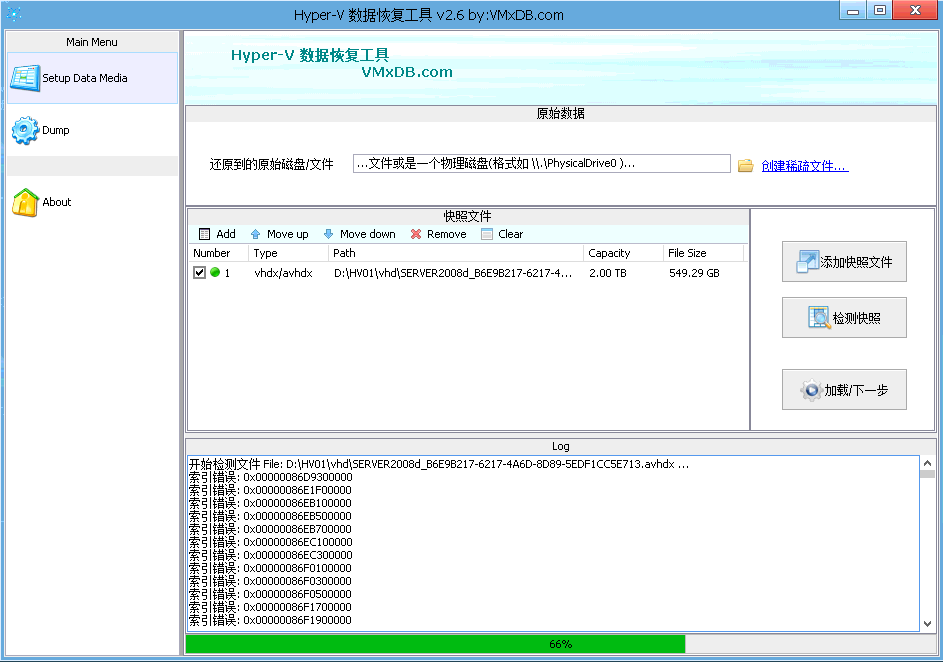Click Add in snapshot toolbar
This screenshot has width=943, height=662.
click(217, 234)
